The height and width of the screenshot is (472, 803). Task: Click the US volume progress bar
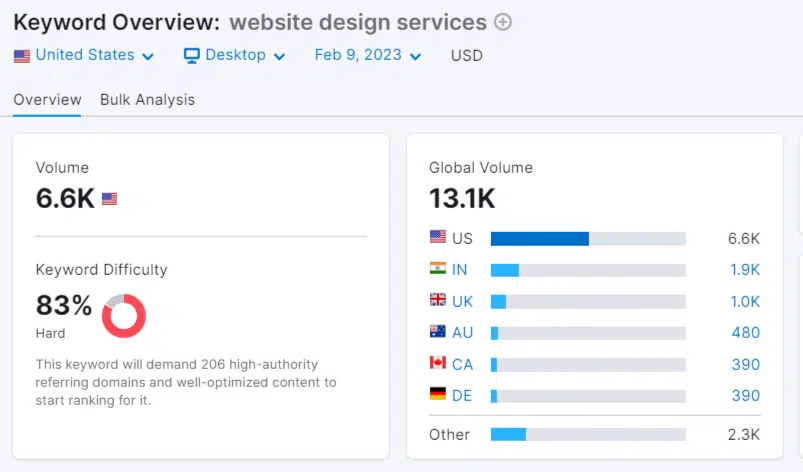(x=588, y=238)
